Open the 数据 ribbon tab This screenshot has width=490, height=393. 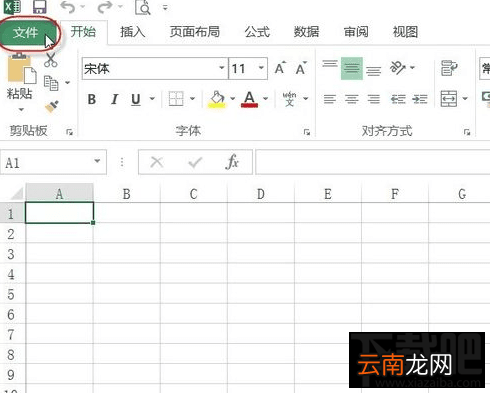[x=306, y=32]
